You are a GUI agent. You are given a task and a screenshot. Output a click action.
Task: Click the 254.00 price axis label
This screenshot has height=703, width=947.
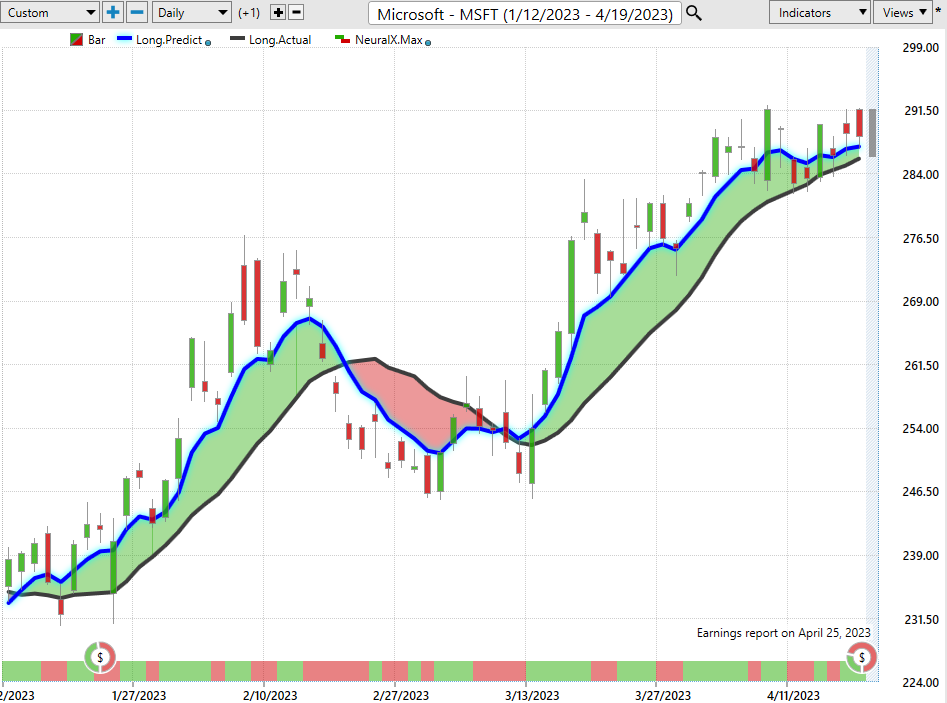pyautogui.click(x=921, y=429)
